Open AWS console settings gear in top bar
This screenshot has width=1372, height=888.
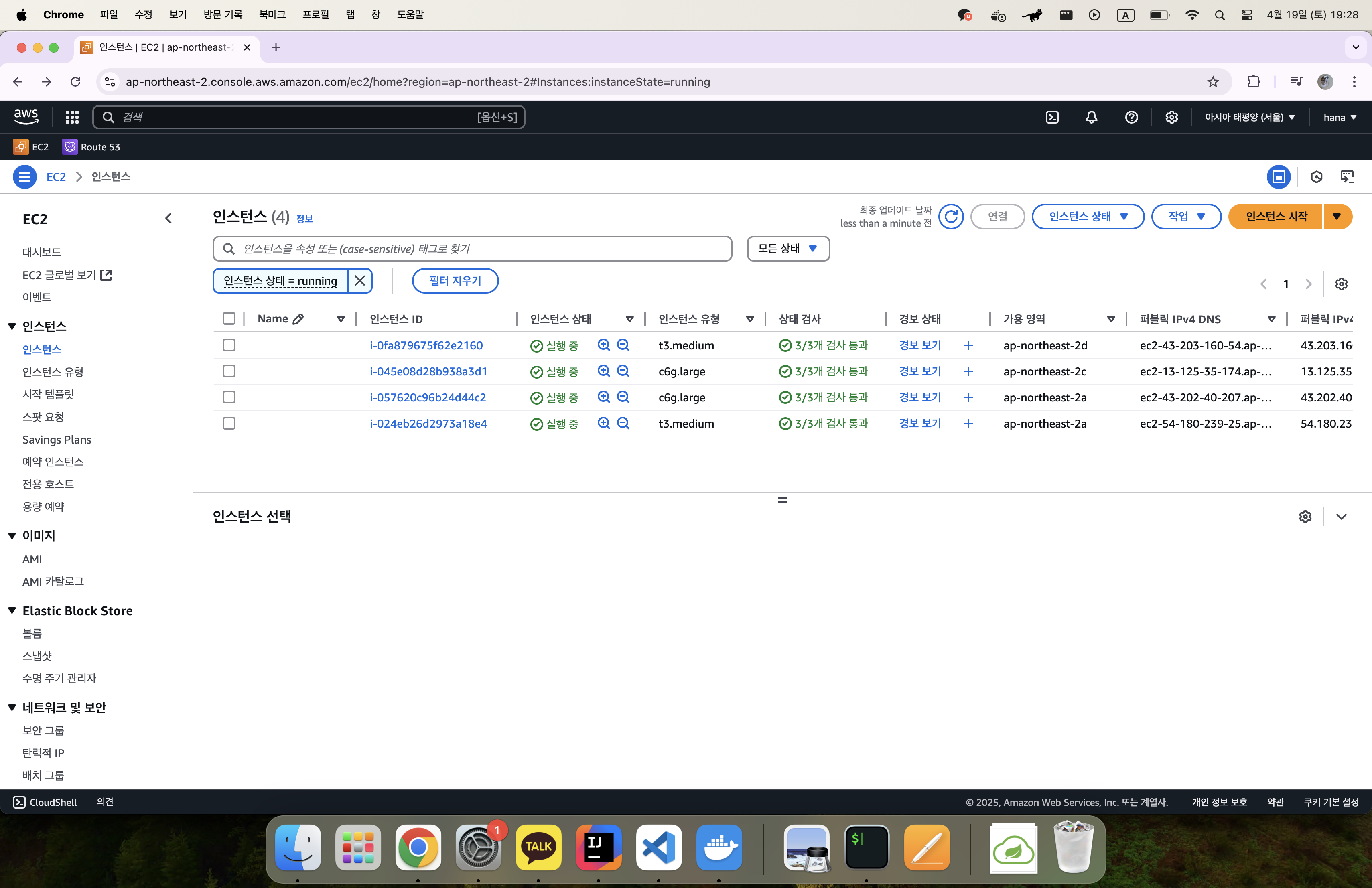[1171, 118]
